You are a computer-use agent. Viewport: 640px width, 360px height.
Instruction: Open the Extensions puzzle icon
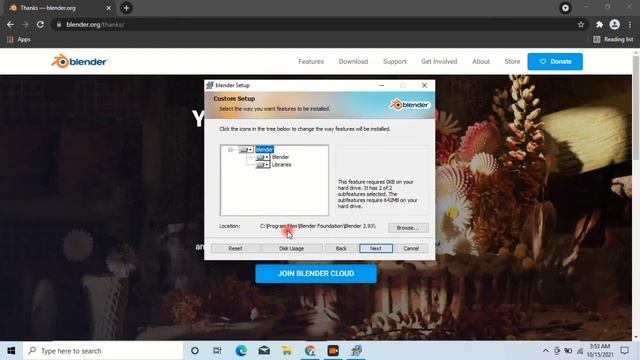coord(599,24)
